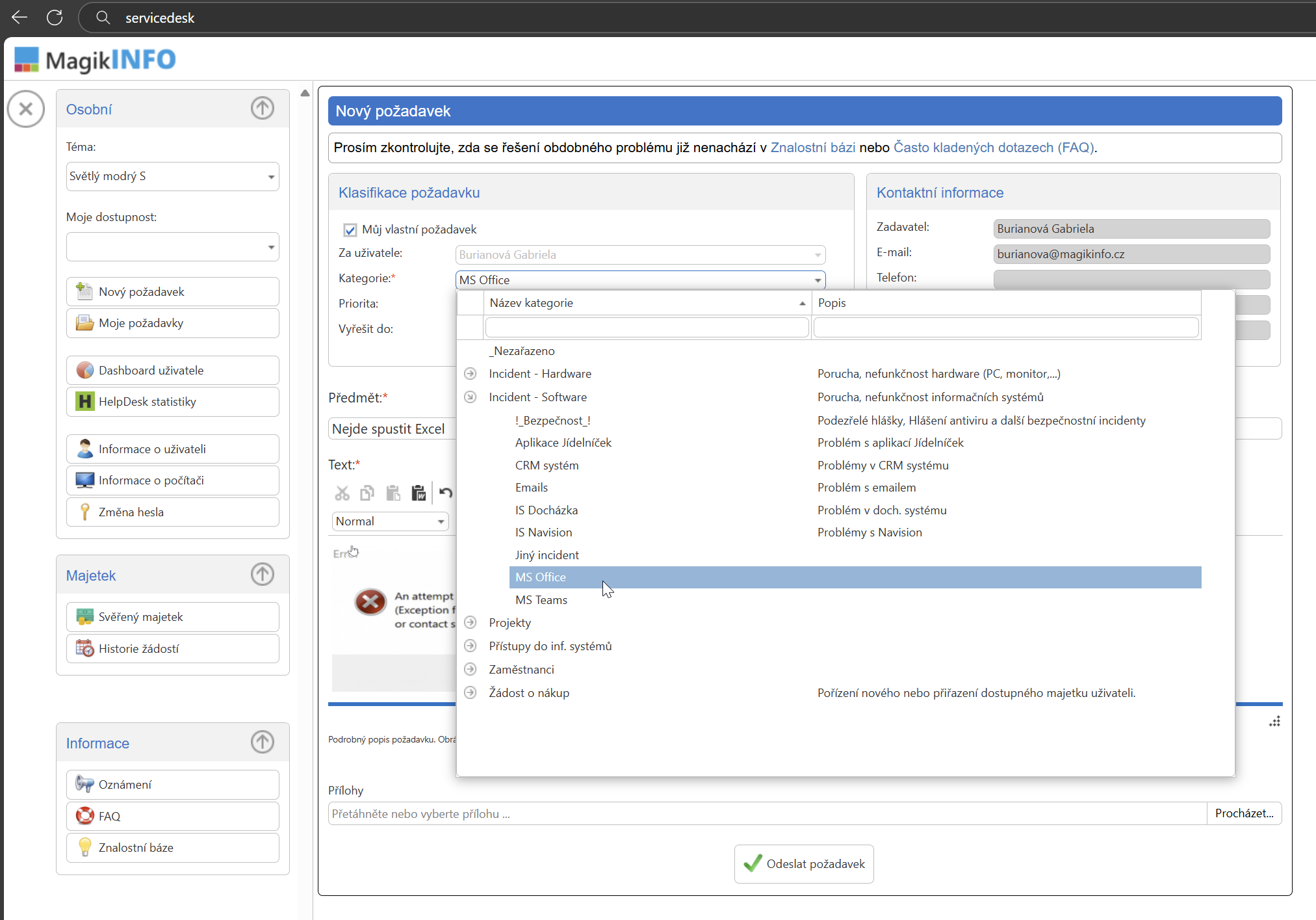
Task: Open the Znalostní bázi link in notice
Action: (x=812, y=148)
